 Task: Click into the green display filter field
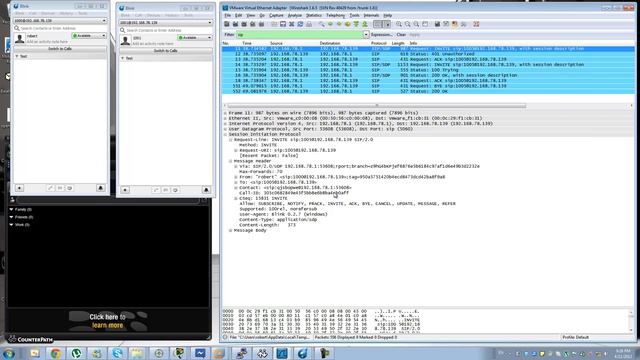click(x=299, y=35)
